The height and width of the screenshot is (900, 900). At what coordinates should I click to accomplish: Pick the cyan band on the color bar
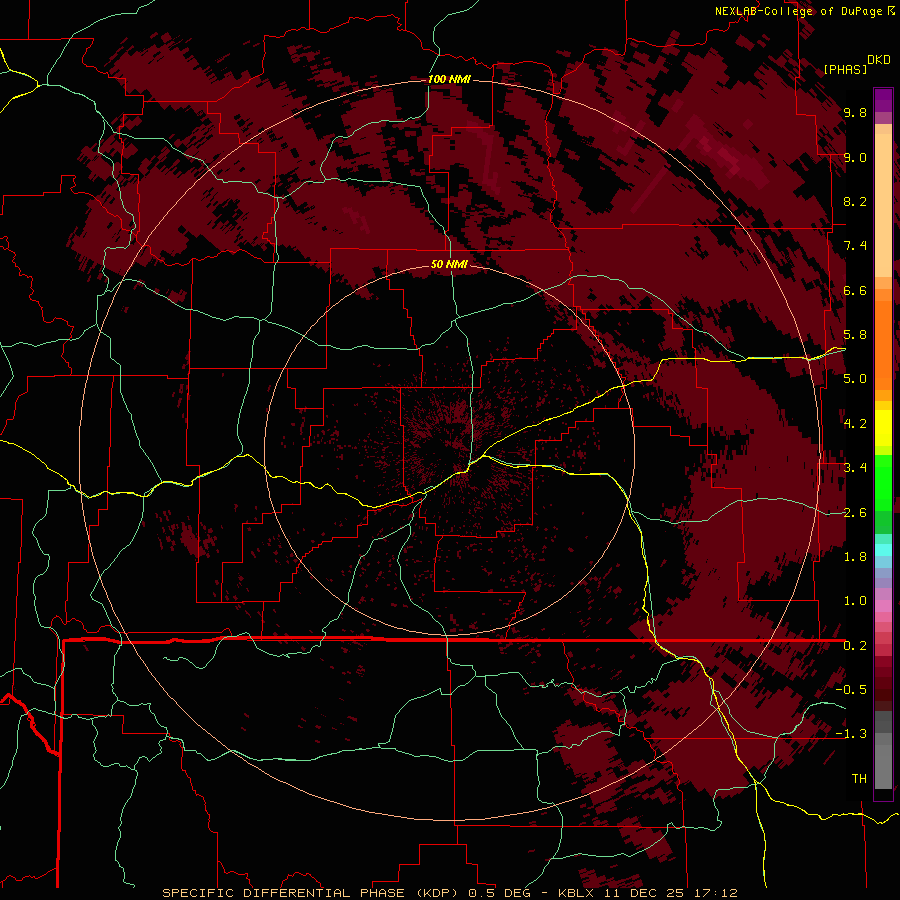coord(883,550)
